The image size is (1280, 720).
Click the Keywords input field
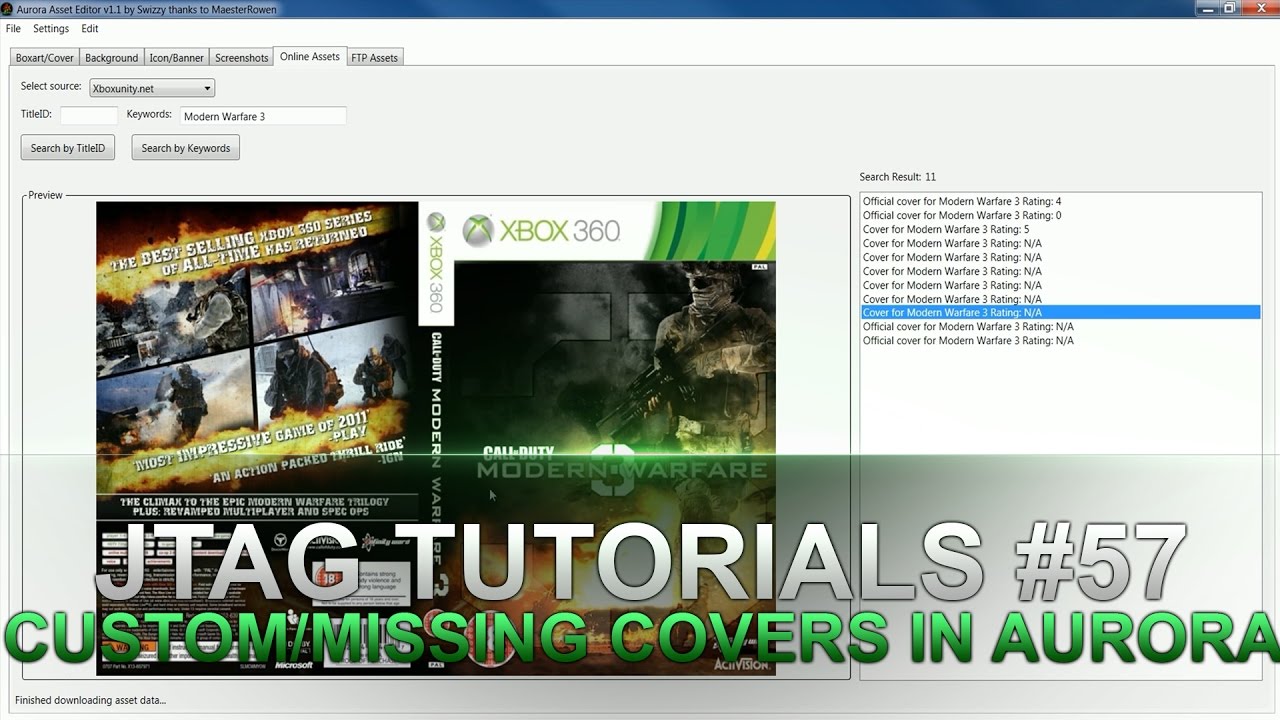(263, 116)
